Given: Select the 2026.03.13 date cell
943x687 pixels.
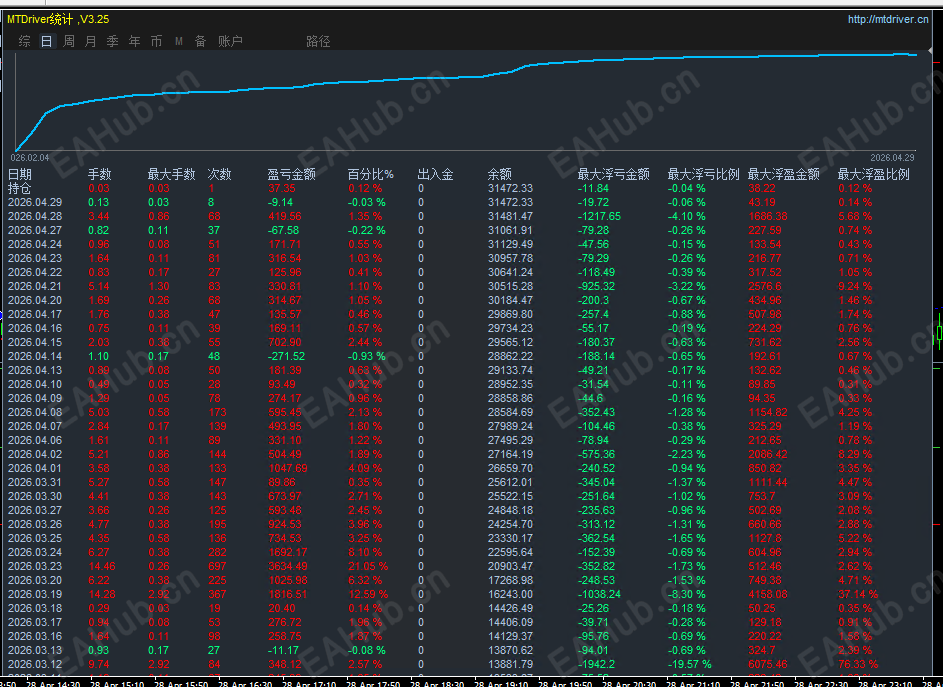Looking at the screenshot, I should coord(35,650).
